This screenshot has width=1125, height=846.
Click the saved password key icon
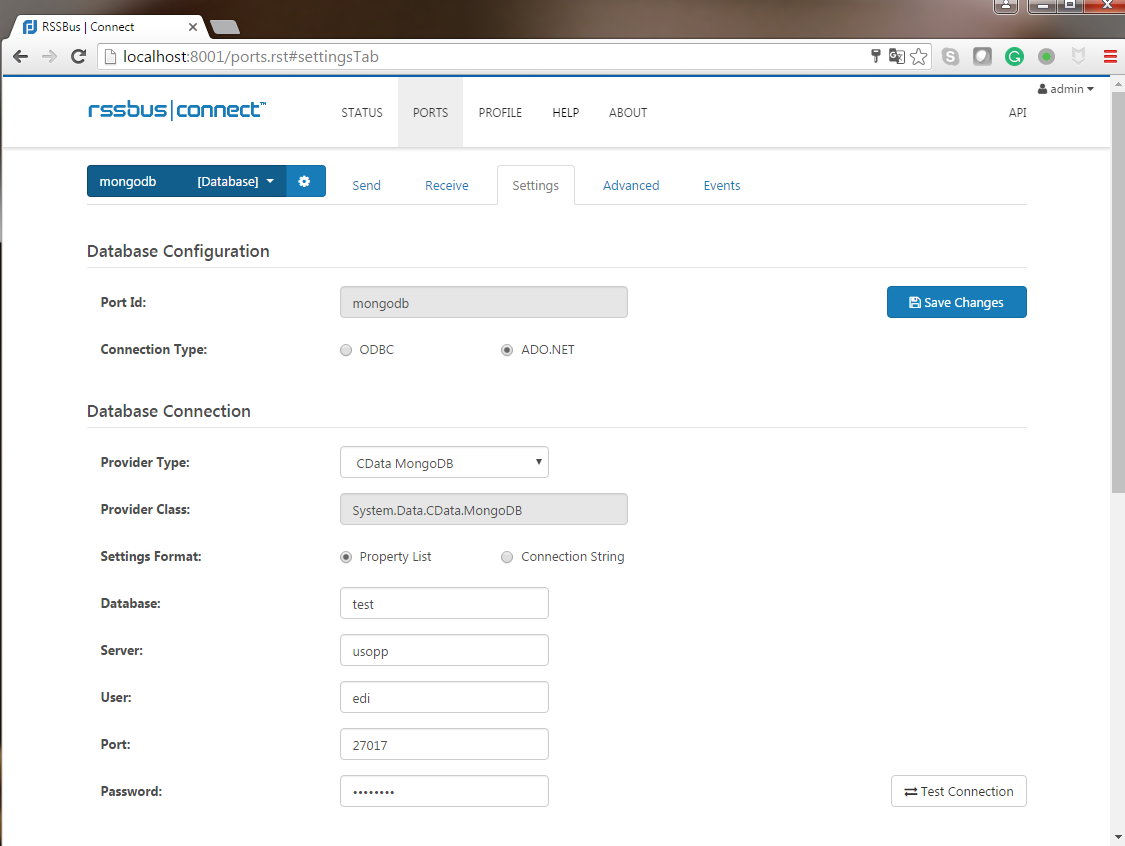click(876, 57)
